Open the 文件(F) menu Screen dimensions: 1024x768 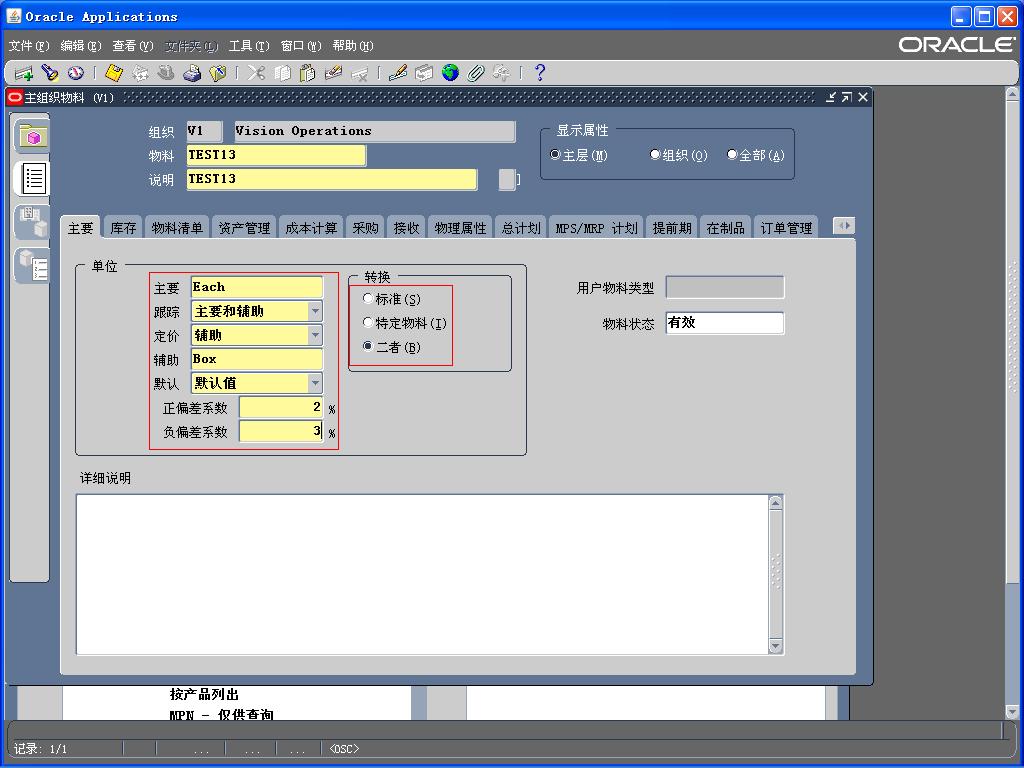29,46
